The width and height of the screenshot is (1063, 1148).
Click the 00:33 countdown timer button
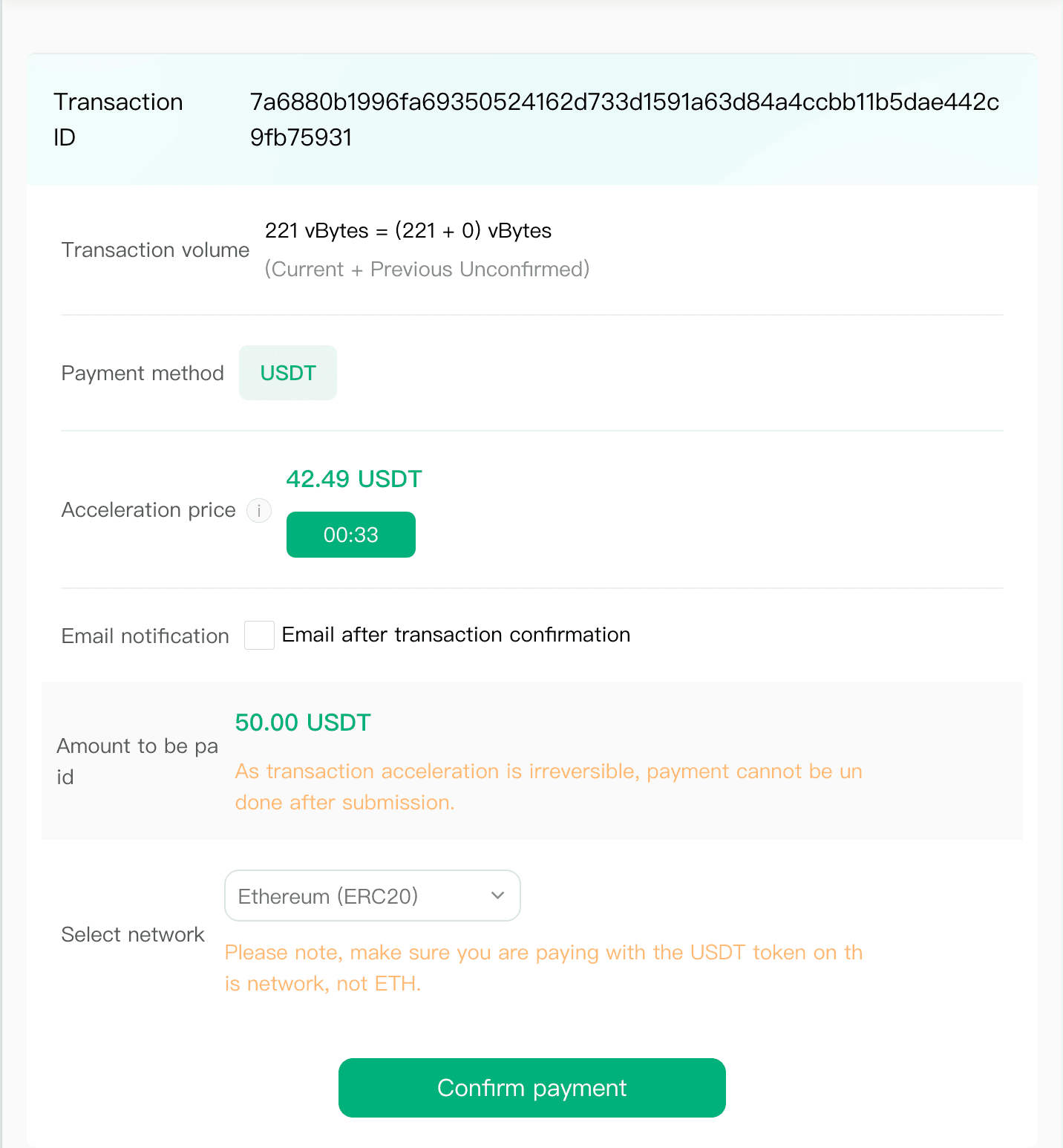coord(351,535)
